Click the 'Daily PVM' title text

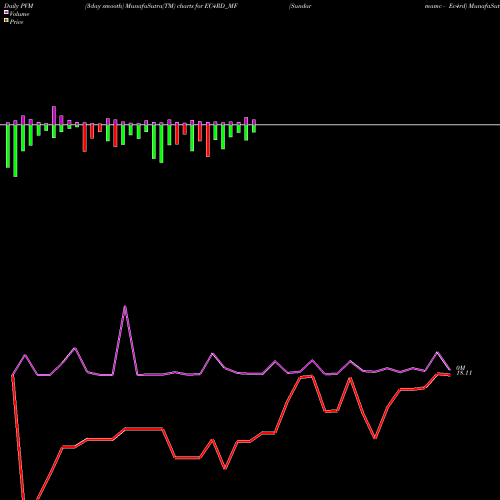pos(19,6)
